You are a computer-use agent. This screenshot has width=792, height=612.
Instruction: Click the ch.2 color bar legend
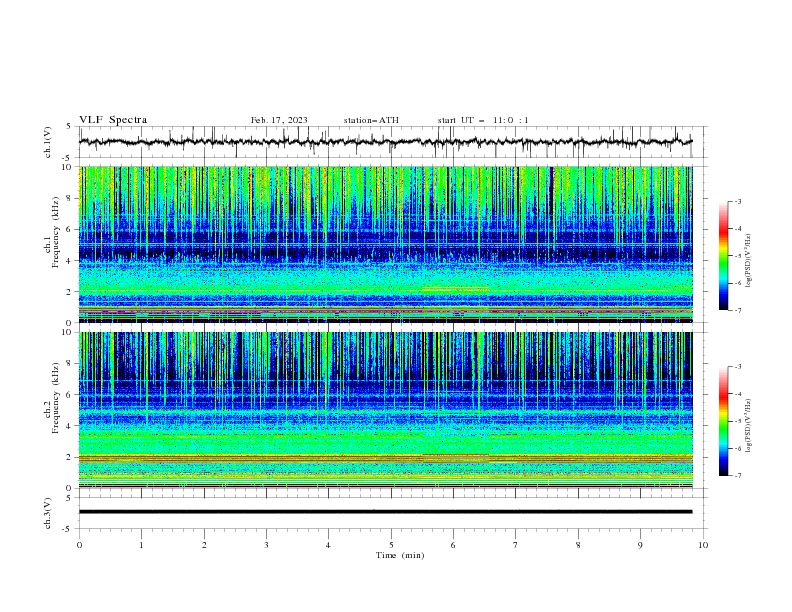click(x=723, y=421)
